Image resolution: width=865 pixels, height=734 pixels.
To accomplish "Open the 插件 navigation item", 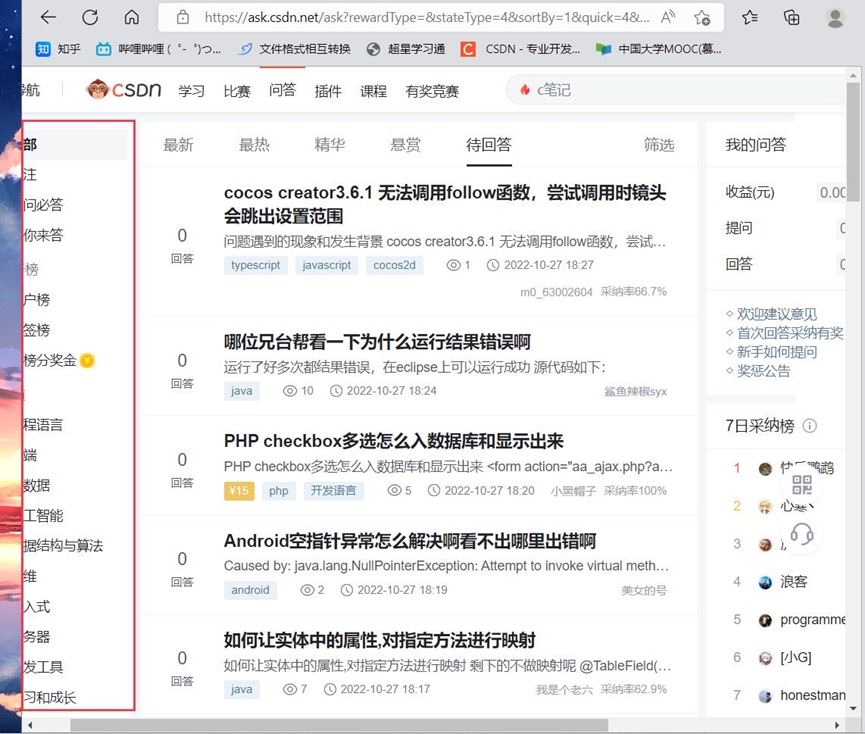I will click(328, 91).
